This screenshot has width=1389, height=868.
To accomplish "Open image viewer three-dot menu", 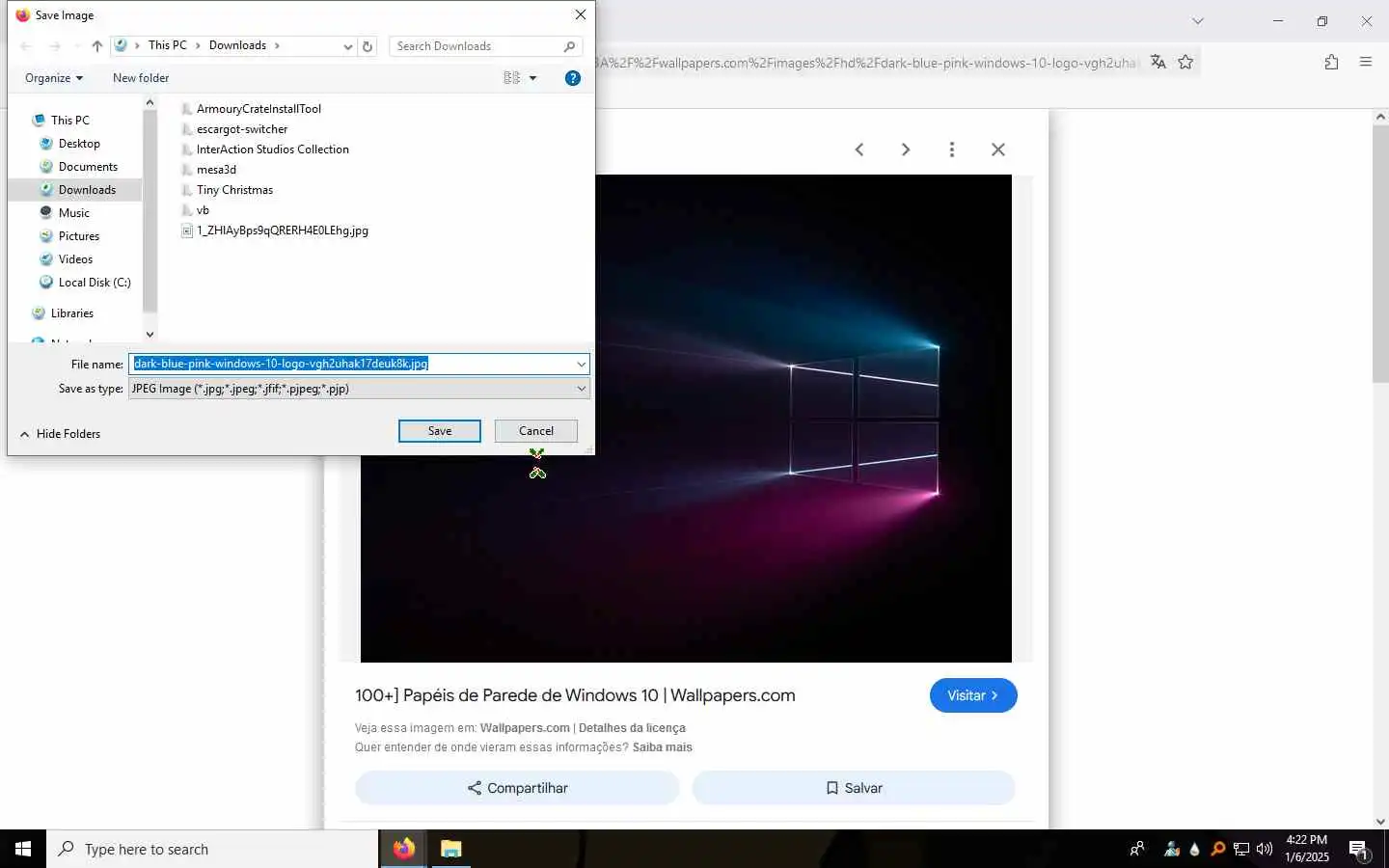I will 952,149.
